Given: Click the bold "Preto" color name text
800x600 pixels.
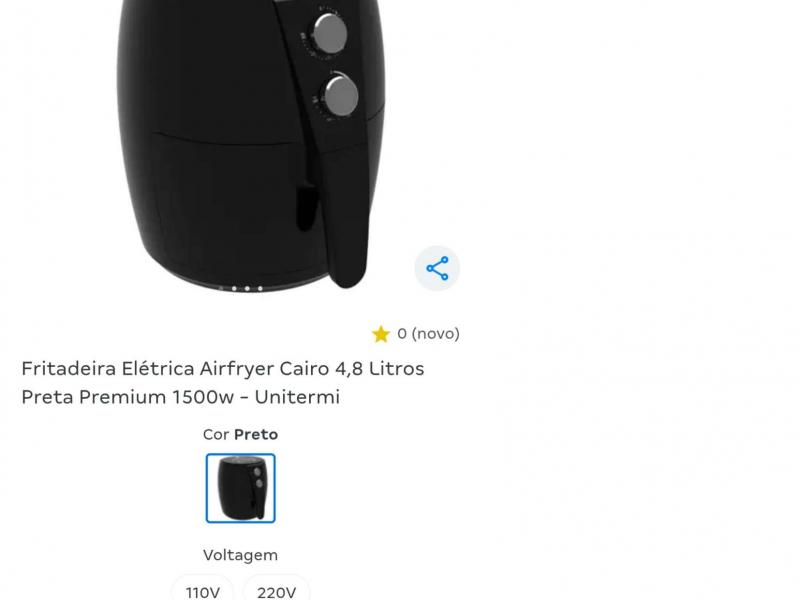Looking at the screenshot, I should tap(256, 435).
